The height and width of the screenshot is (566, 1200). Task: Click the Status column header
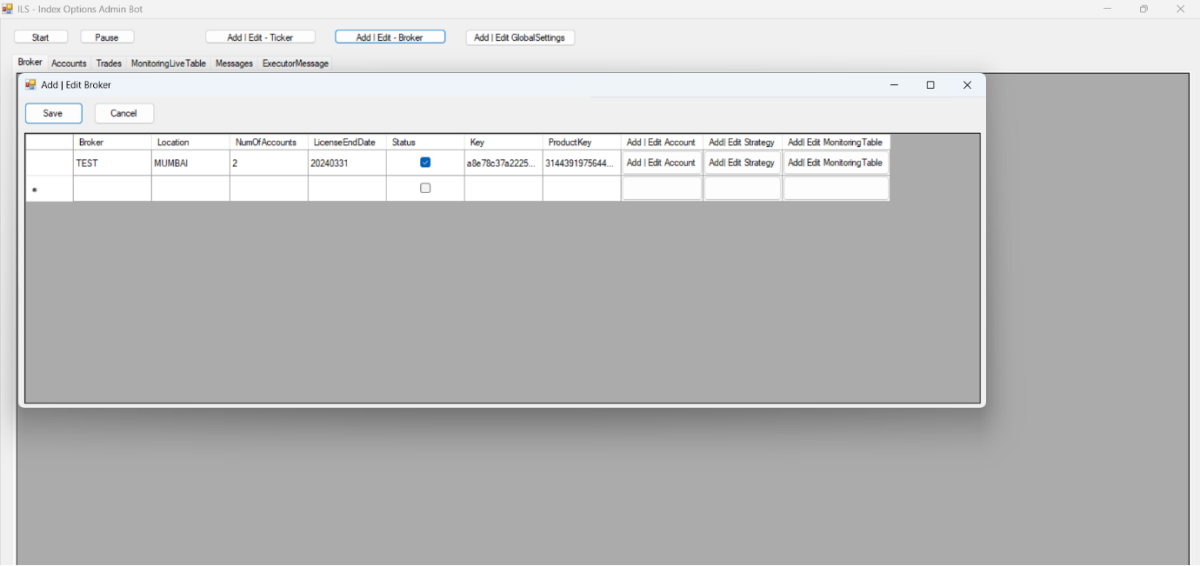click(x=425, y=142)
